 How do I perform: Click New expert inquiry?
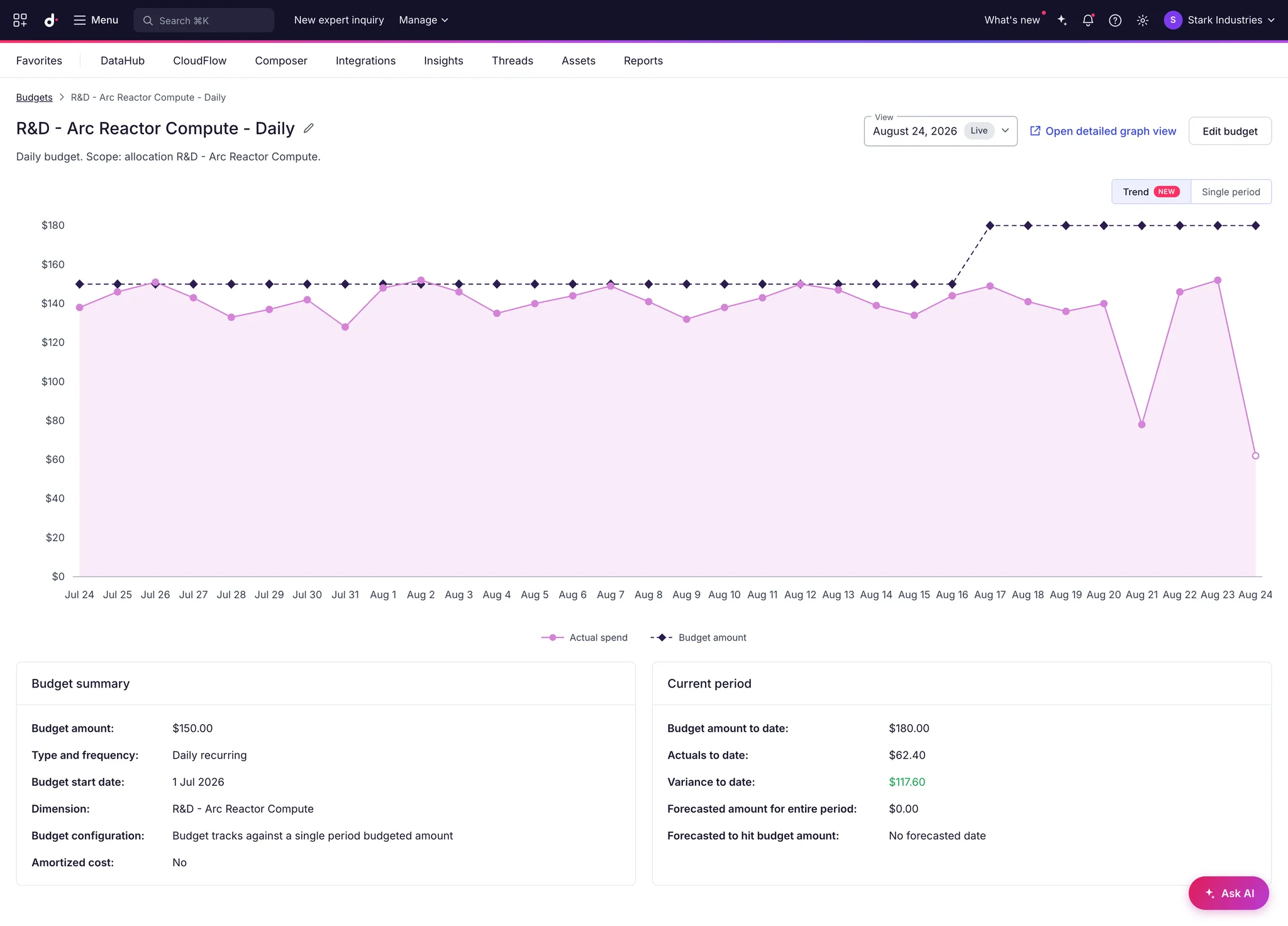pos(339,20)
